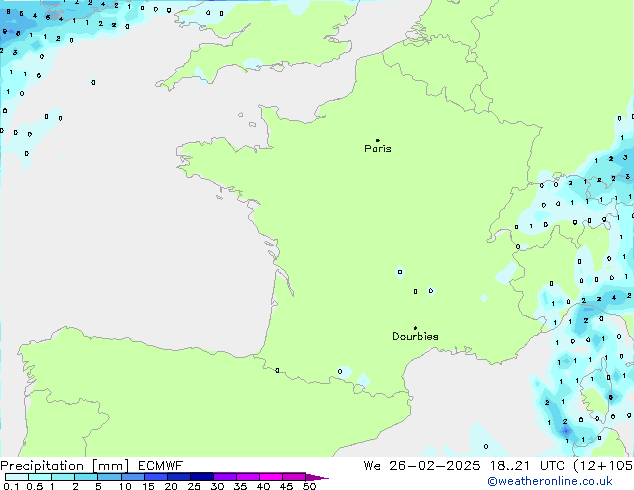Select the 40 to 45 mm legend swatch
The image size is (634, 490).
point(271,477)
